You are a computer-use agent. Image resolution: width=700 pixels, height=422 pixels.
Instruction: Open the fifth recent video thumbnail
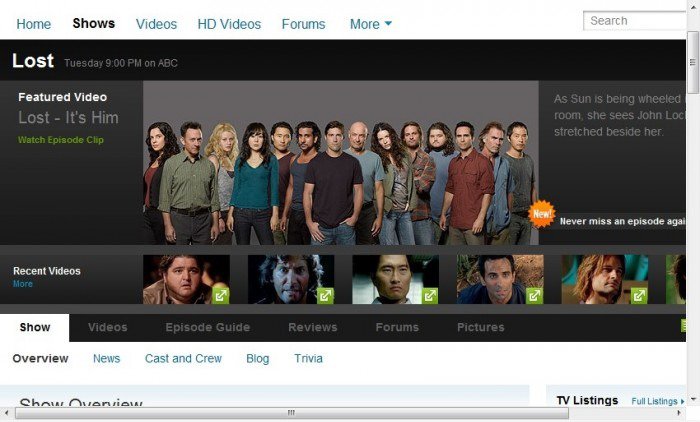[x=604, y=279]
